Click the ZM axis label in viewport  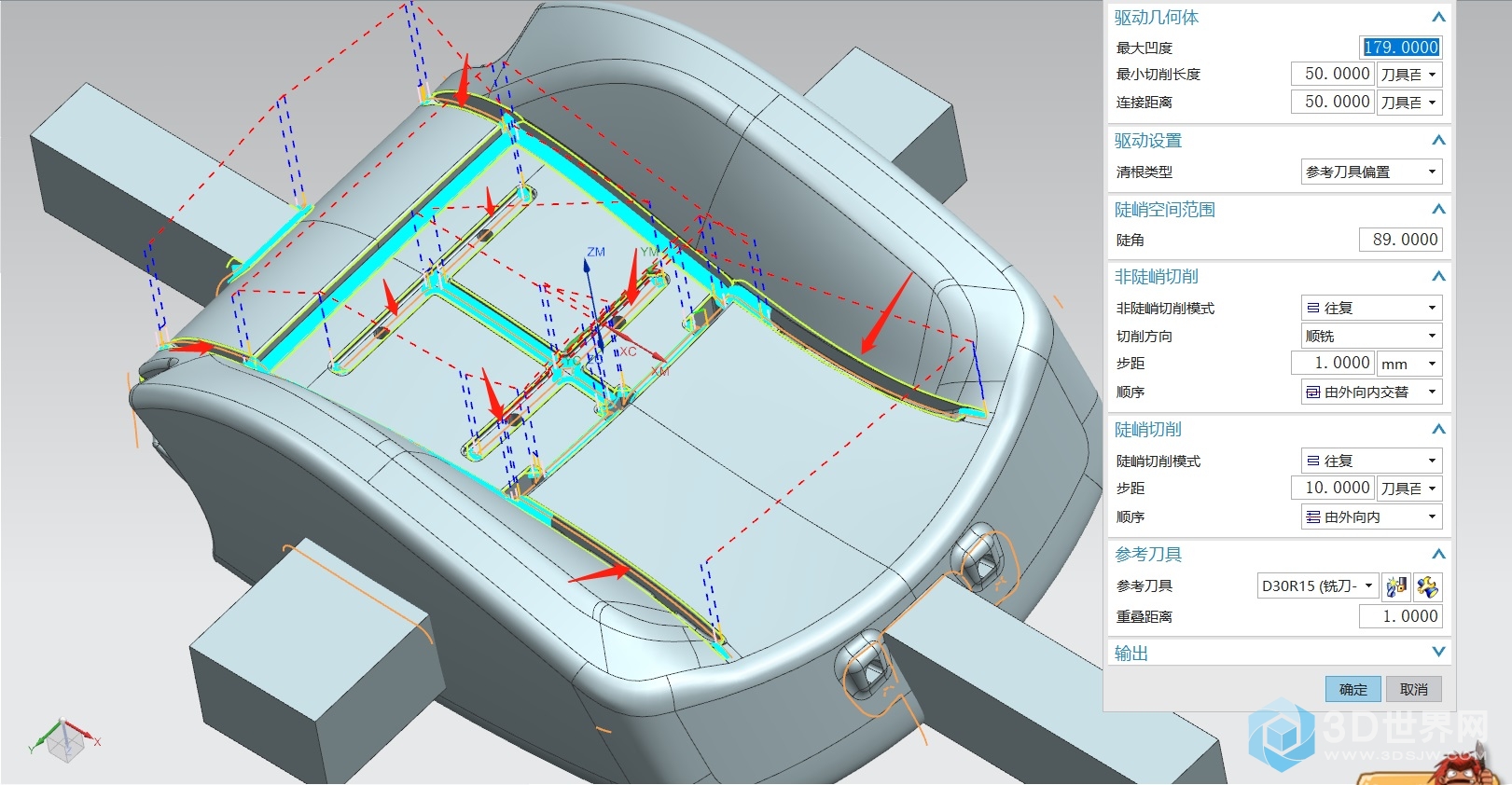[x=596, y=253]
